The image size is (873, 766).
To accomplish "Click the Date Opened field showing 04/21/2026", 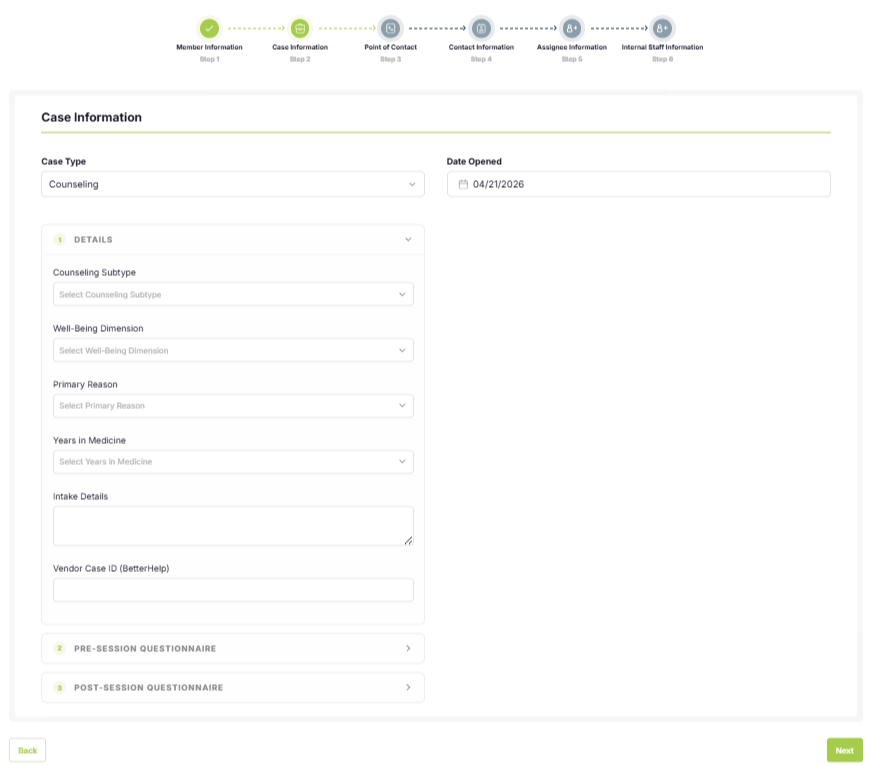I will click(639, 184).
